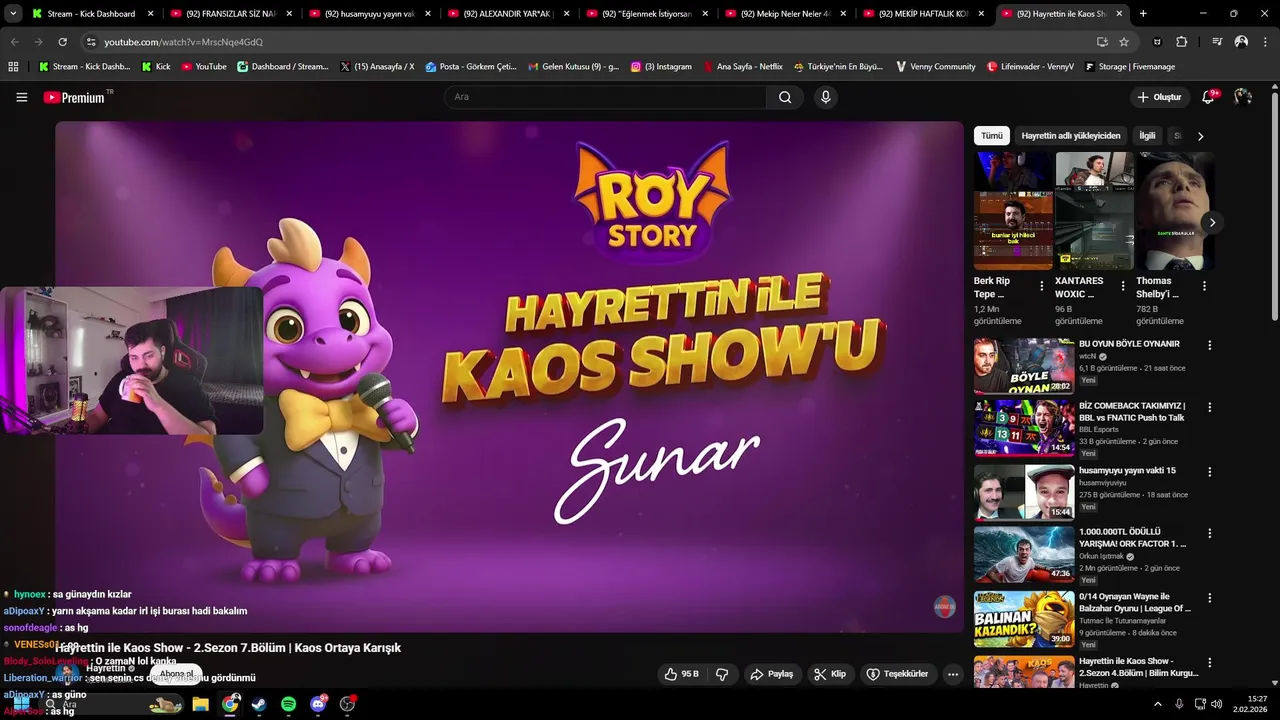The width and height of the screenshot is (1280, 720).
Task: Click the Chrome address bar URL
Action: pyautogui.click(x=184, y=42)
